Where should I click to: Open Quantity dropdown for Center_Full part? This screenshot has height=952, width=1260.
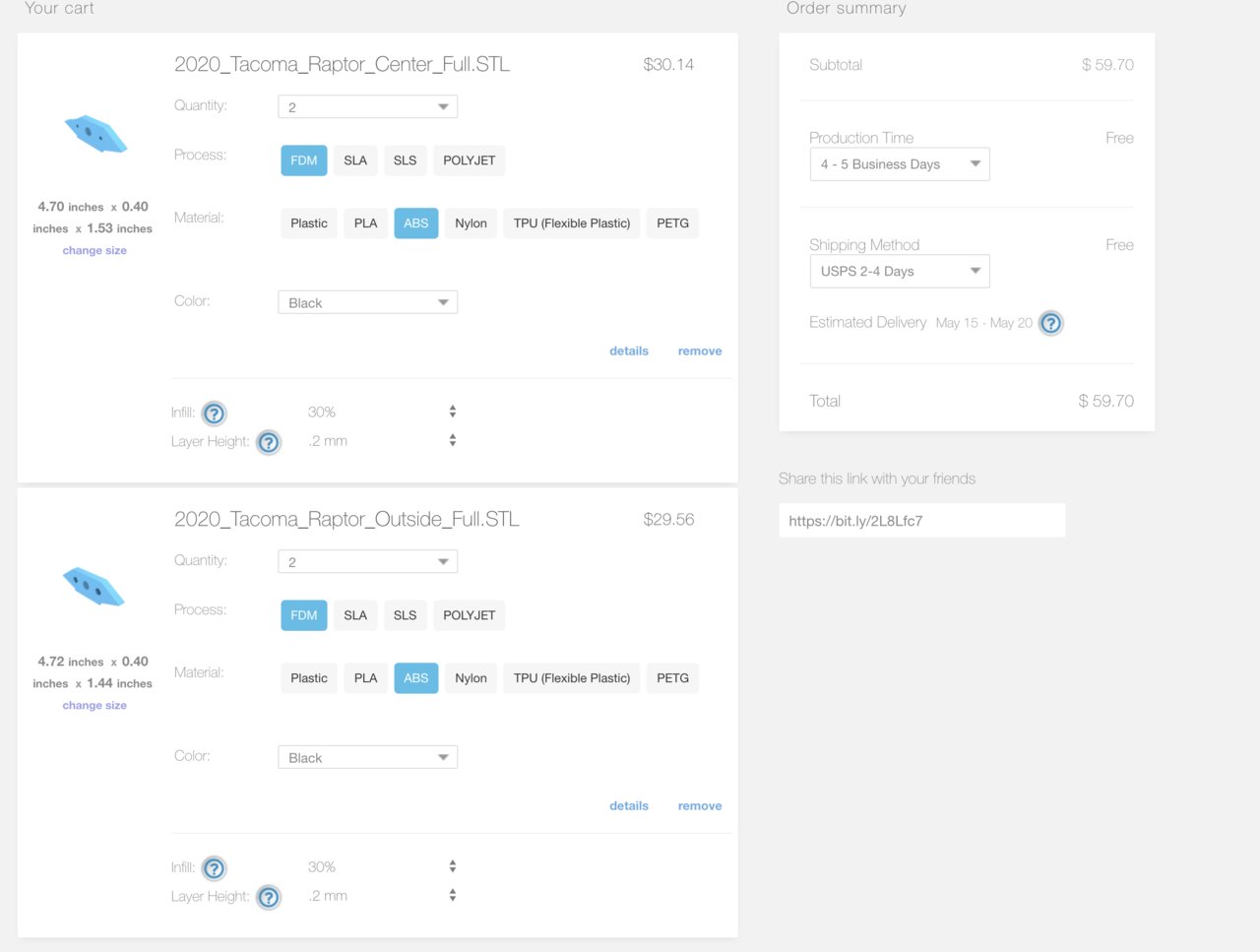pos(368,106)
